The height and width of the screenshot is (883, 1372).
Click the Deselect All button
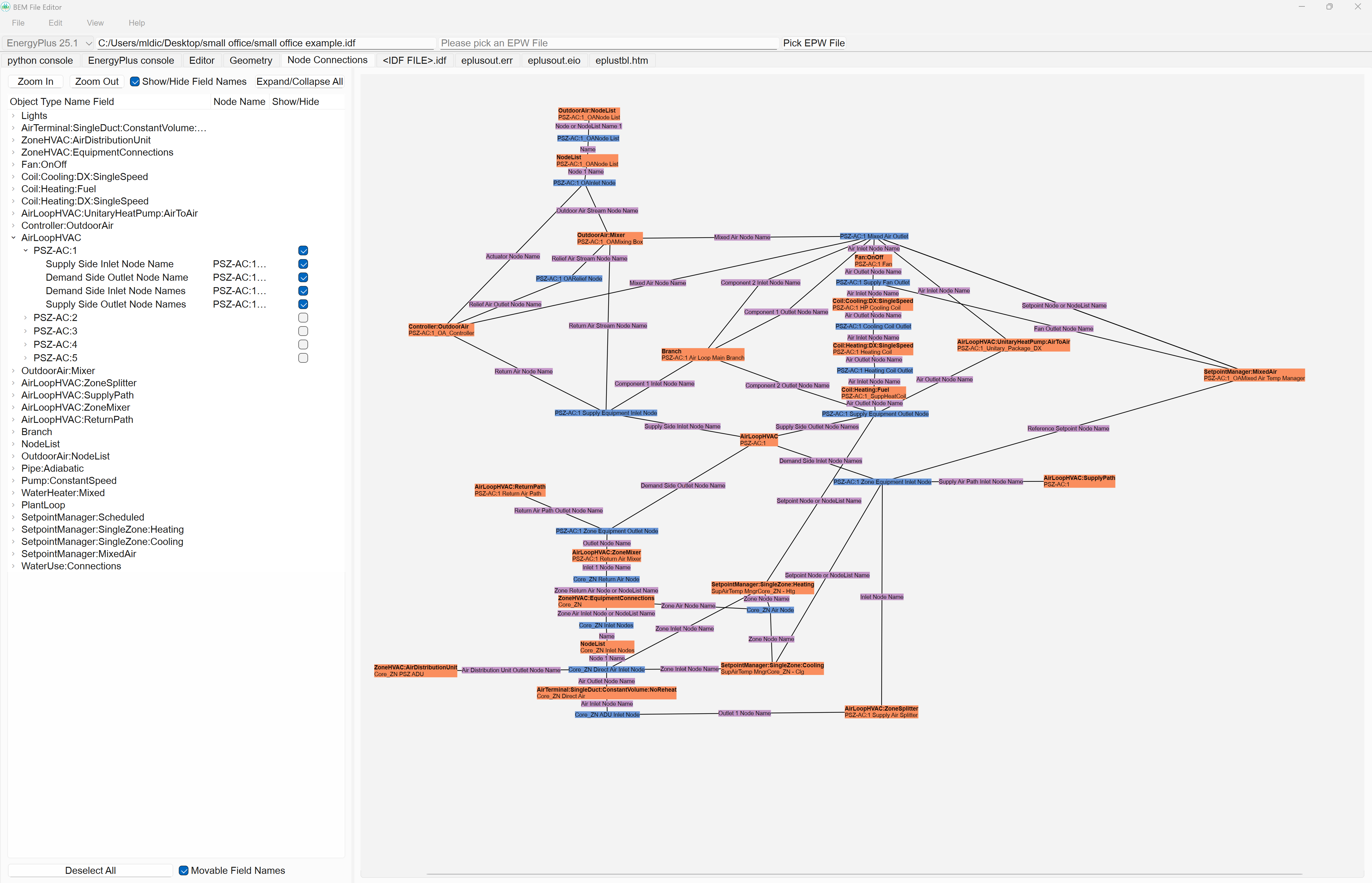tap(91, 870)
